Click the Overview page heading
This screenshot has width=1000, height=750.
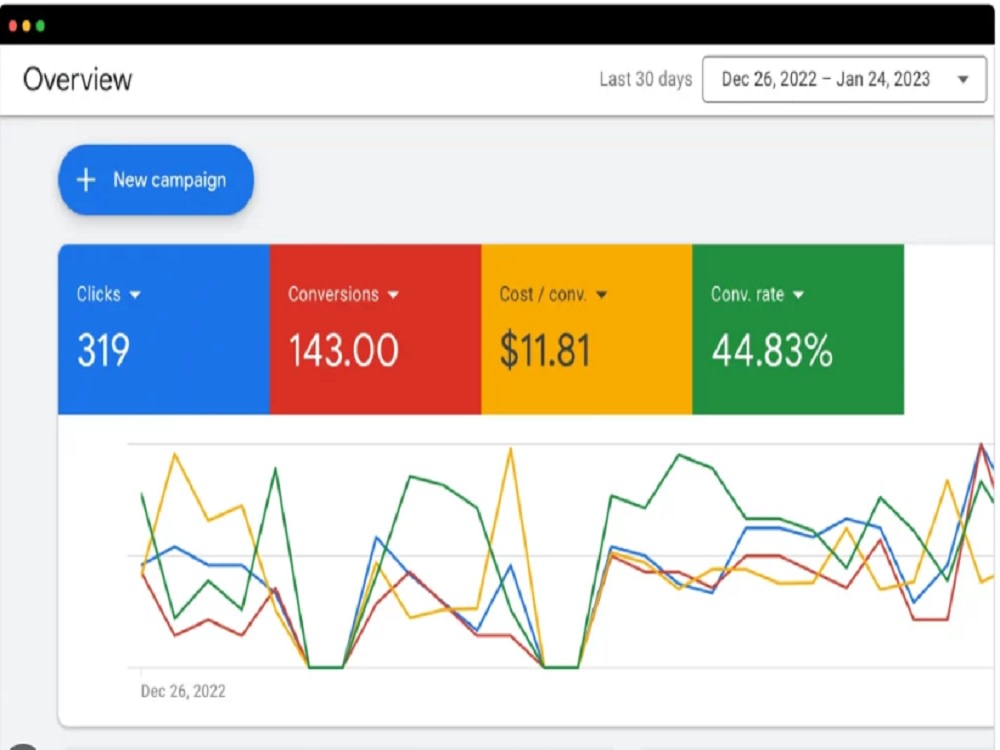[x=78, y=80]
